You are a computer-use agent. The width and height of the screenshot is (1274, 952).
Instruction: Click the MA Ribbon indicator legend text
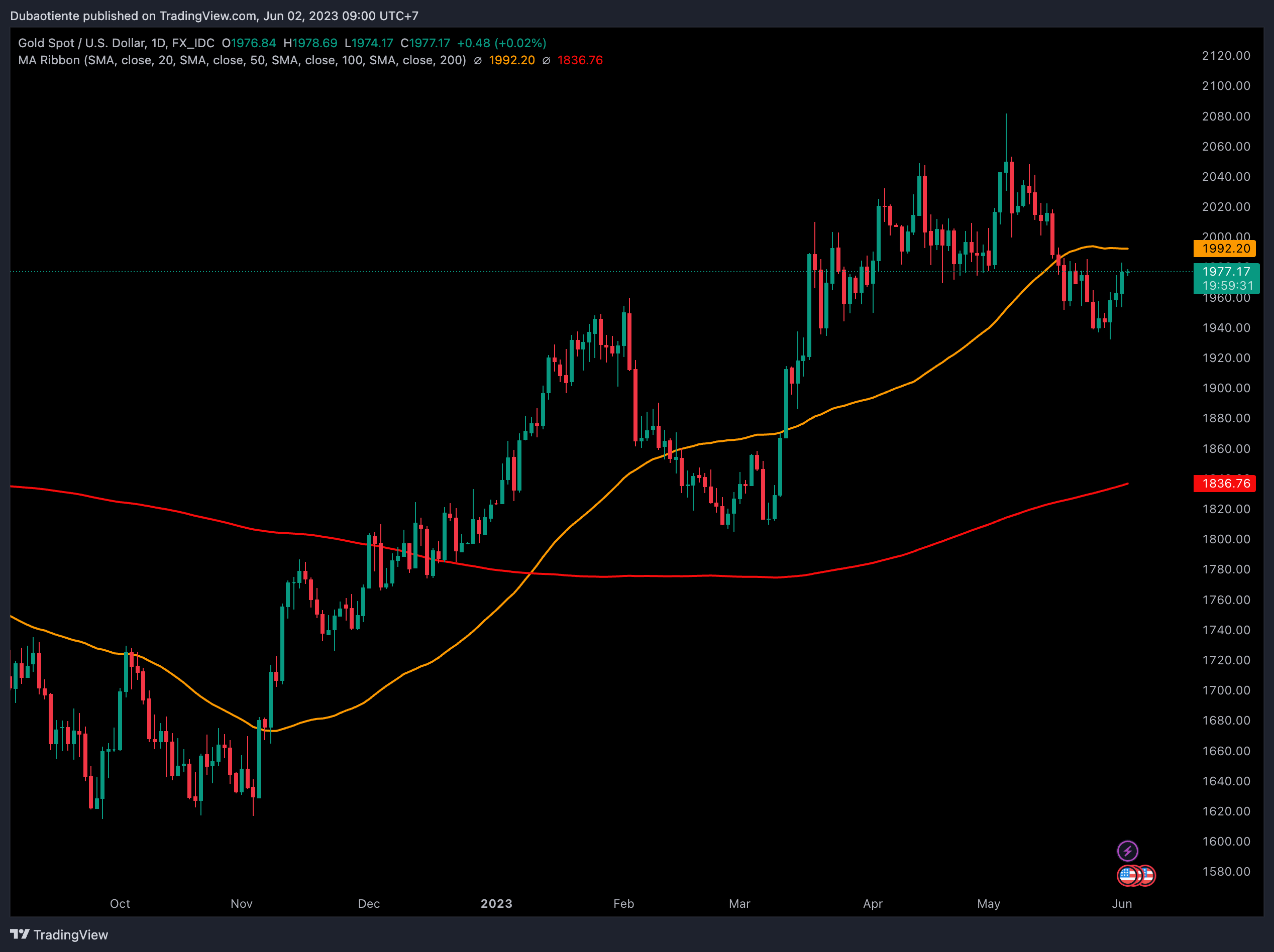click(242, 60)
